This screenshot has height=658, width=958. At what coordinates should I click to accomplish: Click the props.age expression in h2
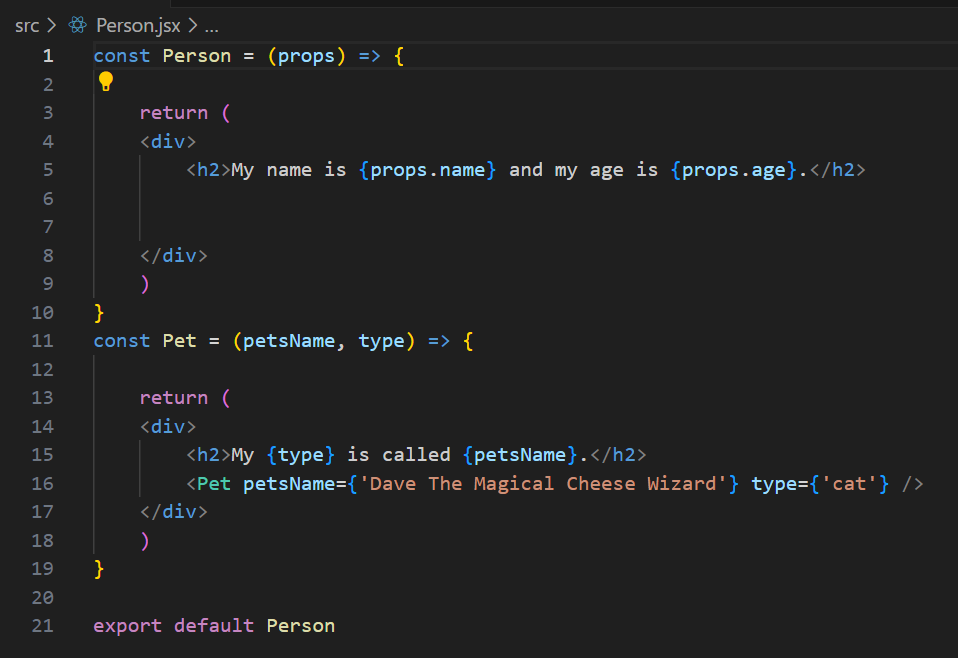pos(734,170)
